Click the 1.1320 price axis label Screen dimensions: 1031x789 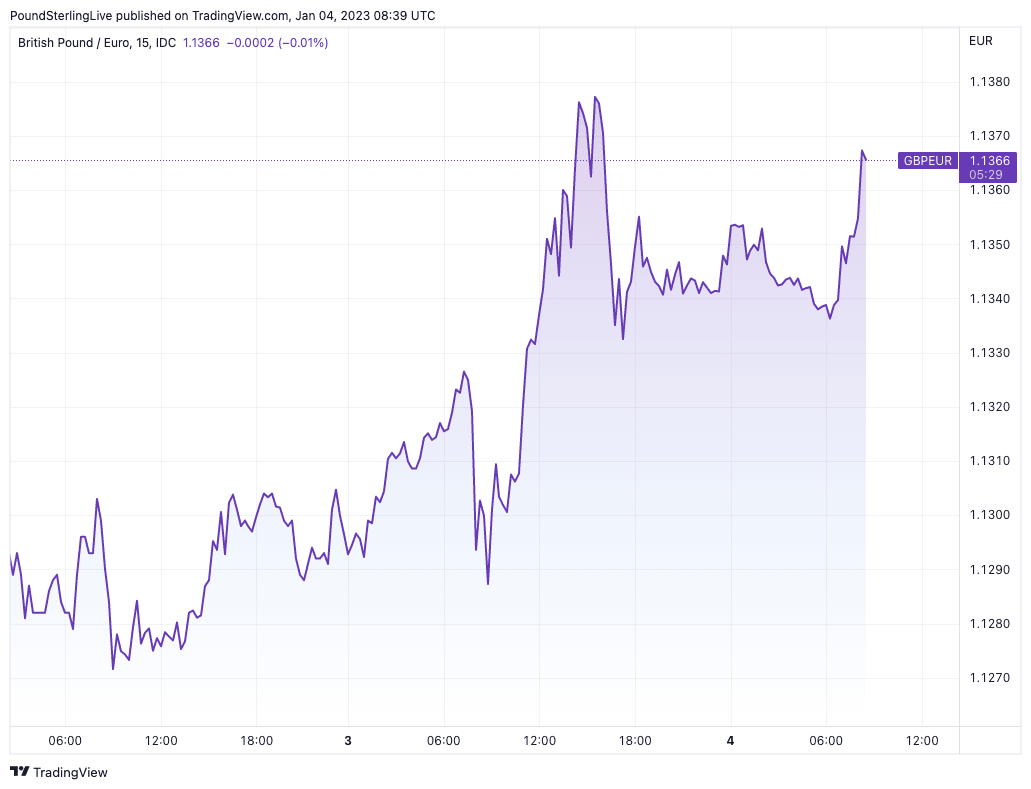coord(989,407)
